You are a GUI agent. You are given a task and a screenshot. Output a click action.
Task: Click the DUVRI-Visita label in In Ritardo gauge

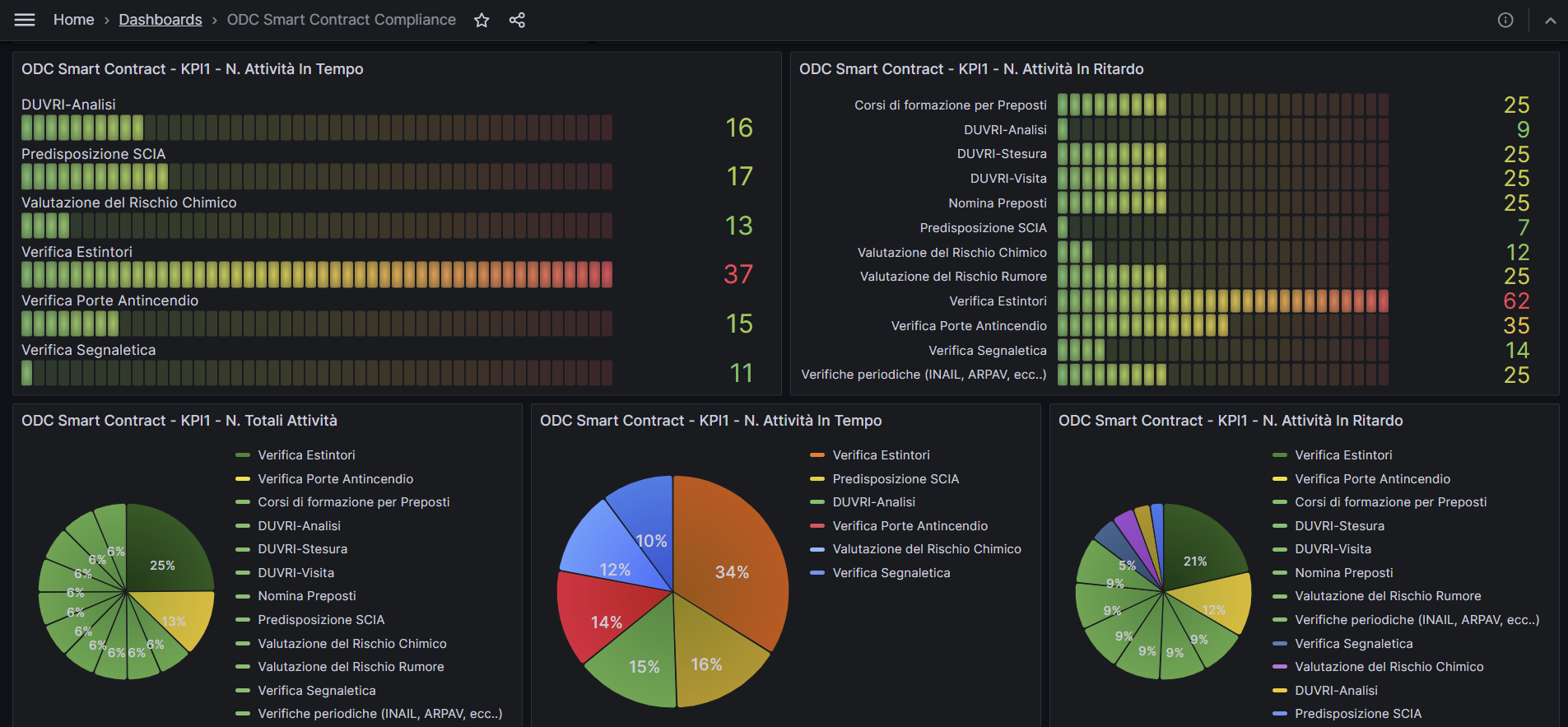pyautogui.click(x=1008, y=179)
